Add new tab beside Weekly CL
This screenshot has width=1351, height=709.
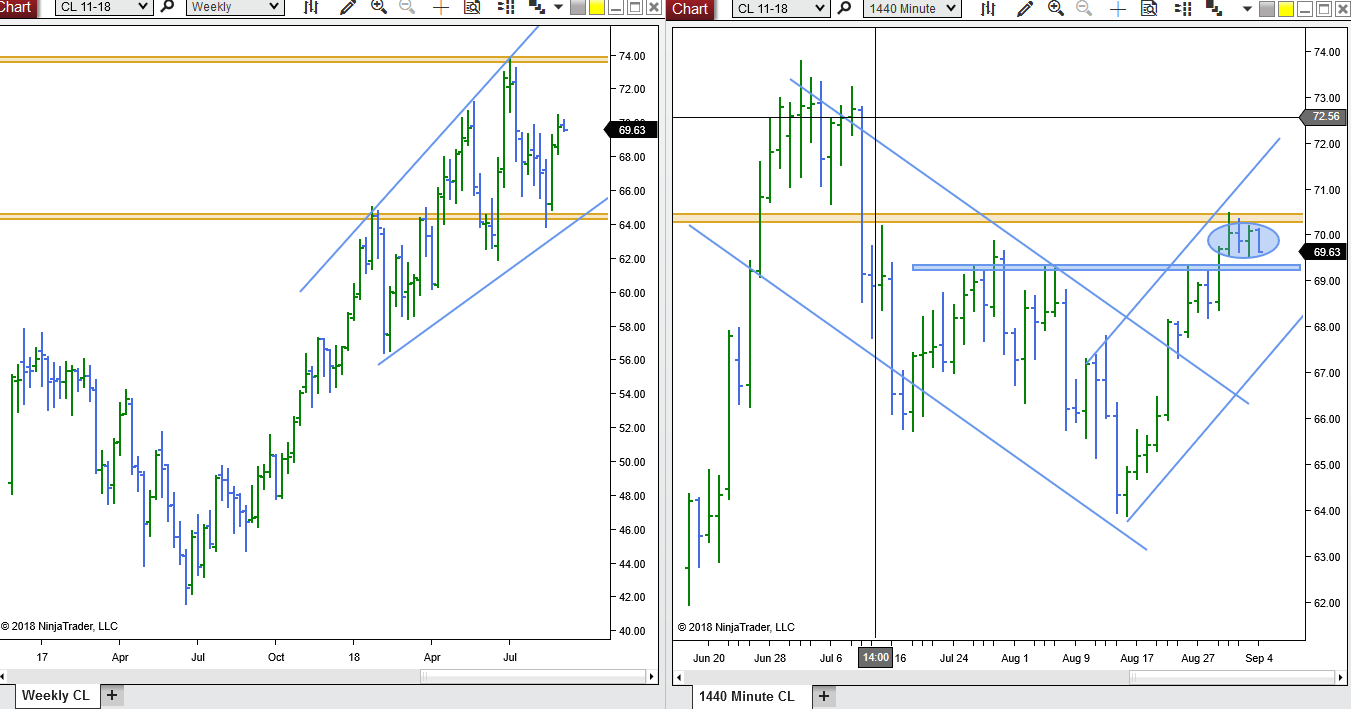click(112, 695)
